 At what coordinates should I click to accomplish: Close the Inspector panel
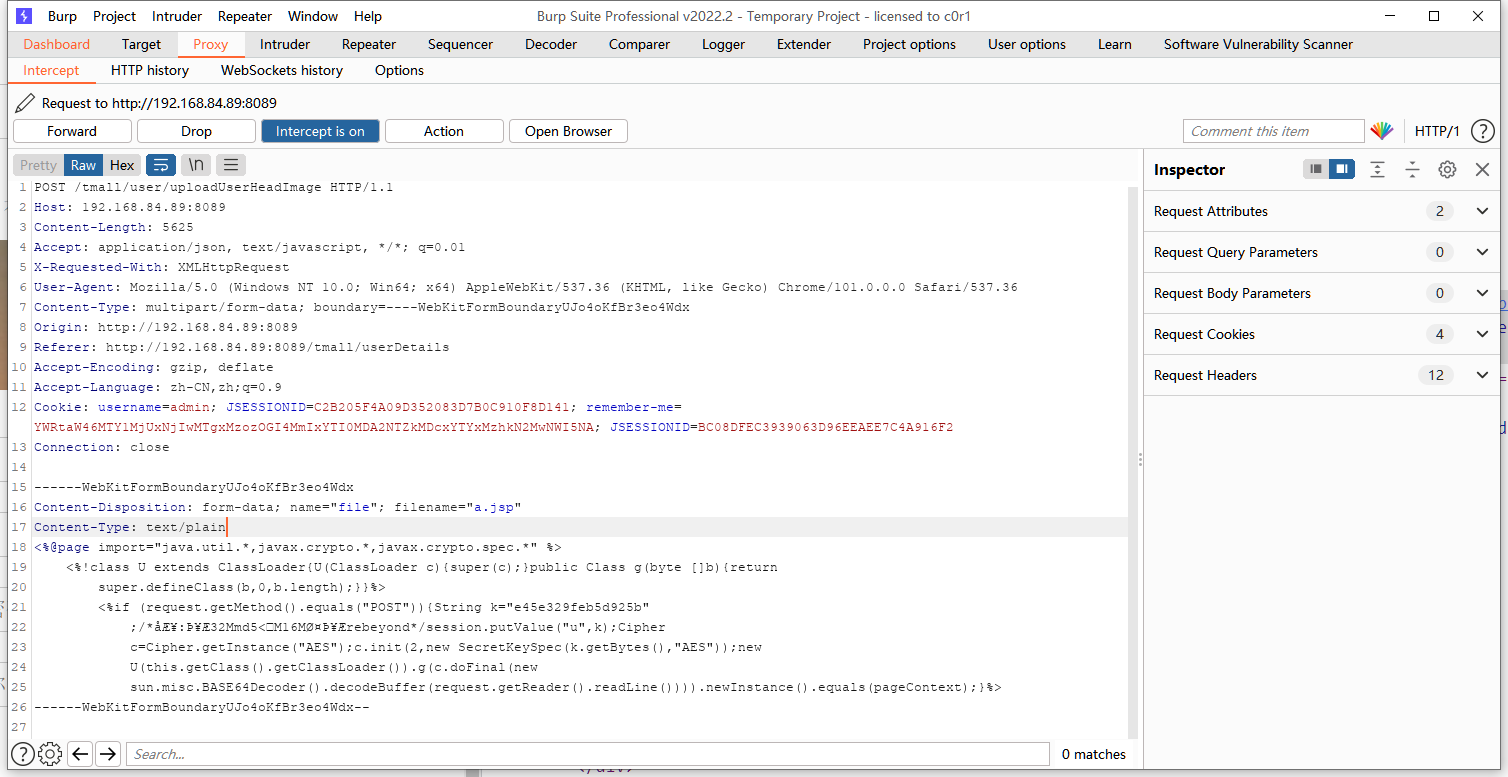[x=1482, y=170]
